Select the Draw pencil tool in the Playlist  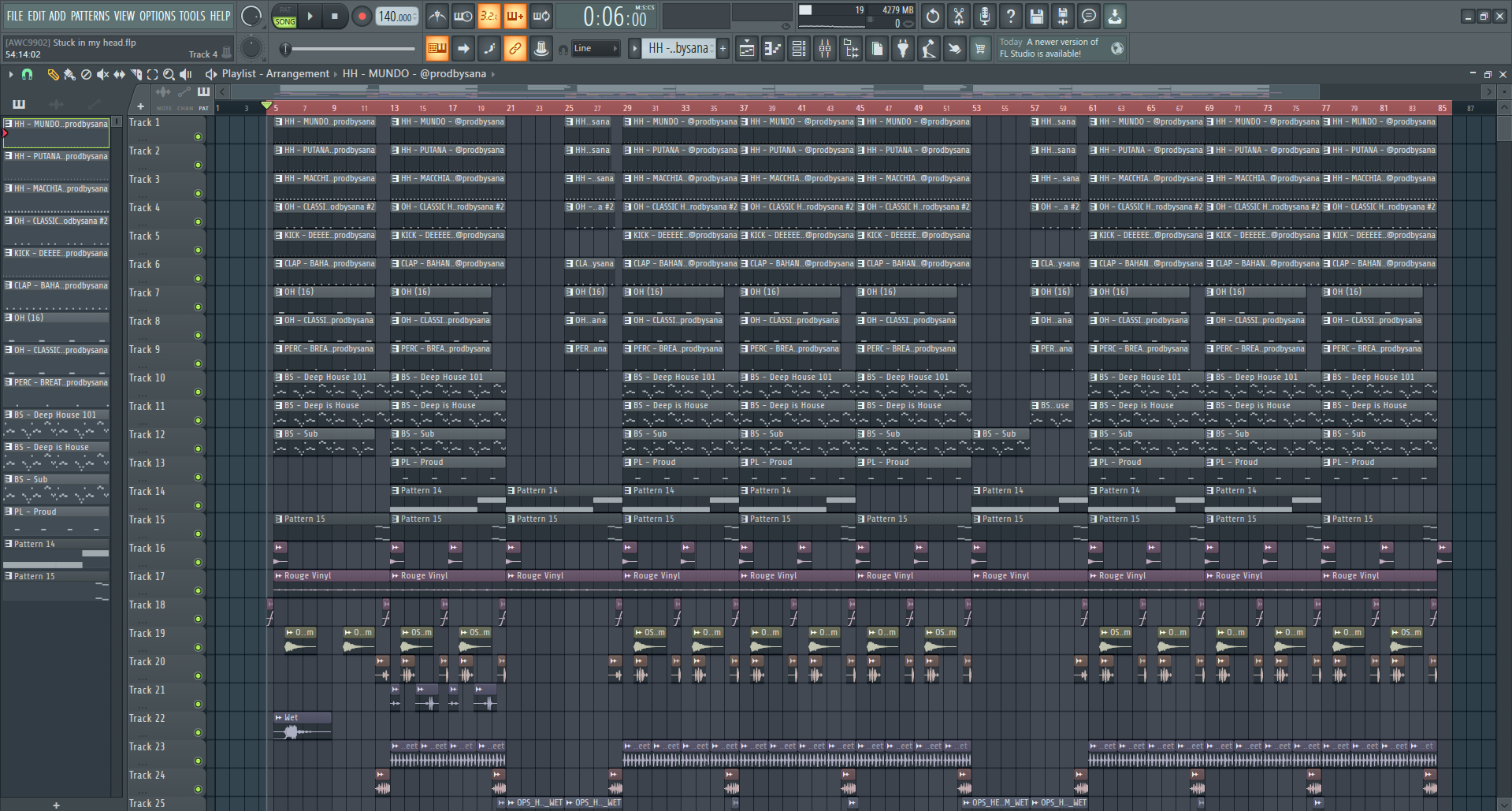pos(53,74)
